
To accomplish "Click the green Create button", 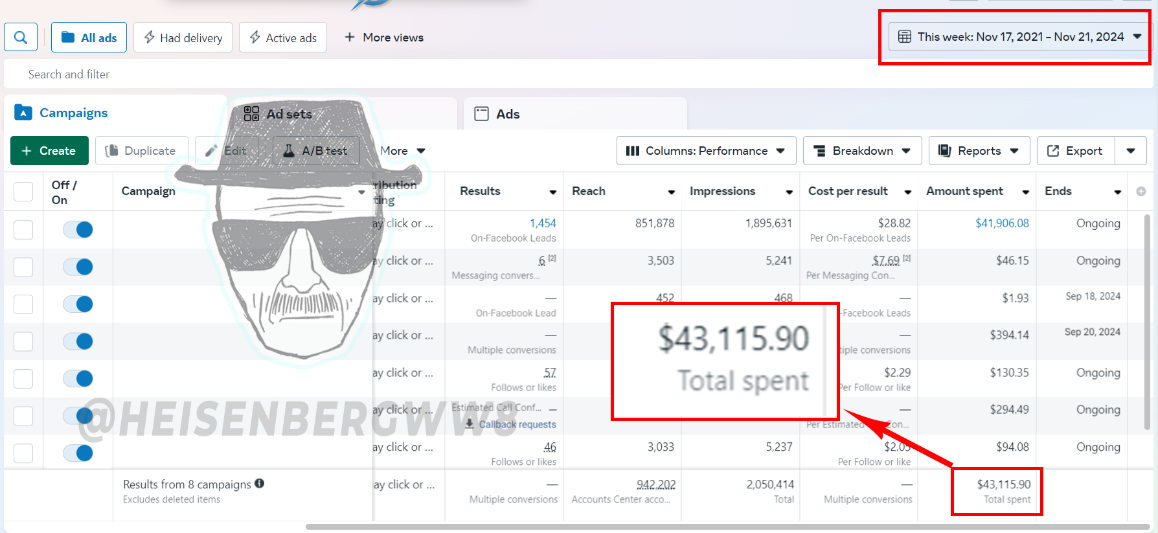I will (49, 151).
